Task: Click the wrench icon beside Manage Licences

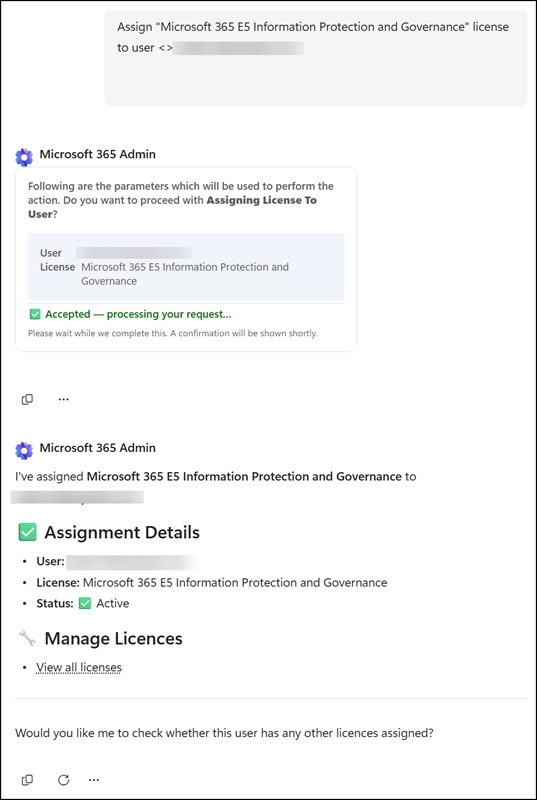Action: 27,638
